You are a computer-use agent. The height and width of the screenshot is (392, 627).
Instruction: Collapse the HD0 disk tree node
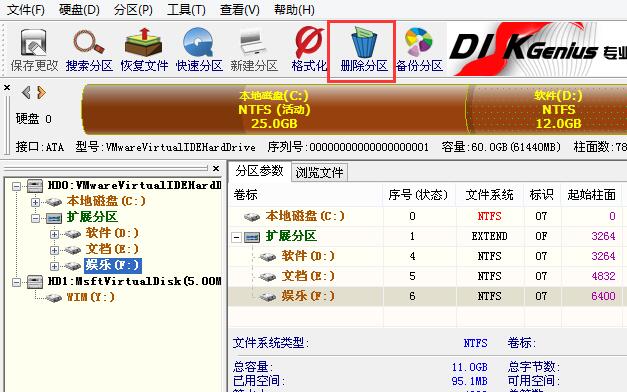[16, 186]
